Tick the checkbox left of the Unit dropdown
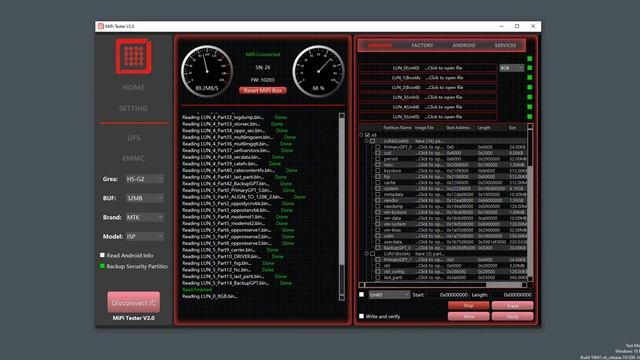The image size is (640, 360). click(361, 294)
